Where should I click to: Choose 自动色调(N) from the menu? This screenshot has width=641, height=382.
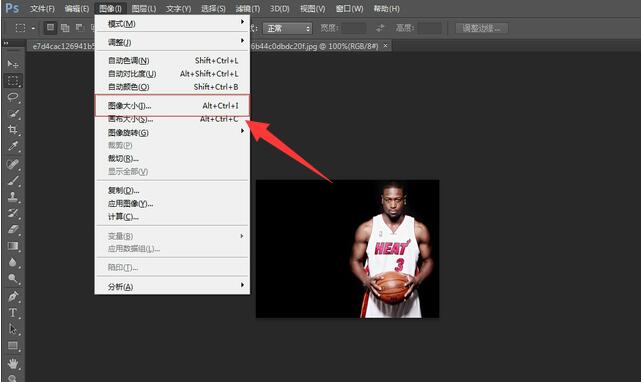point(172,61)
